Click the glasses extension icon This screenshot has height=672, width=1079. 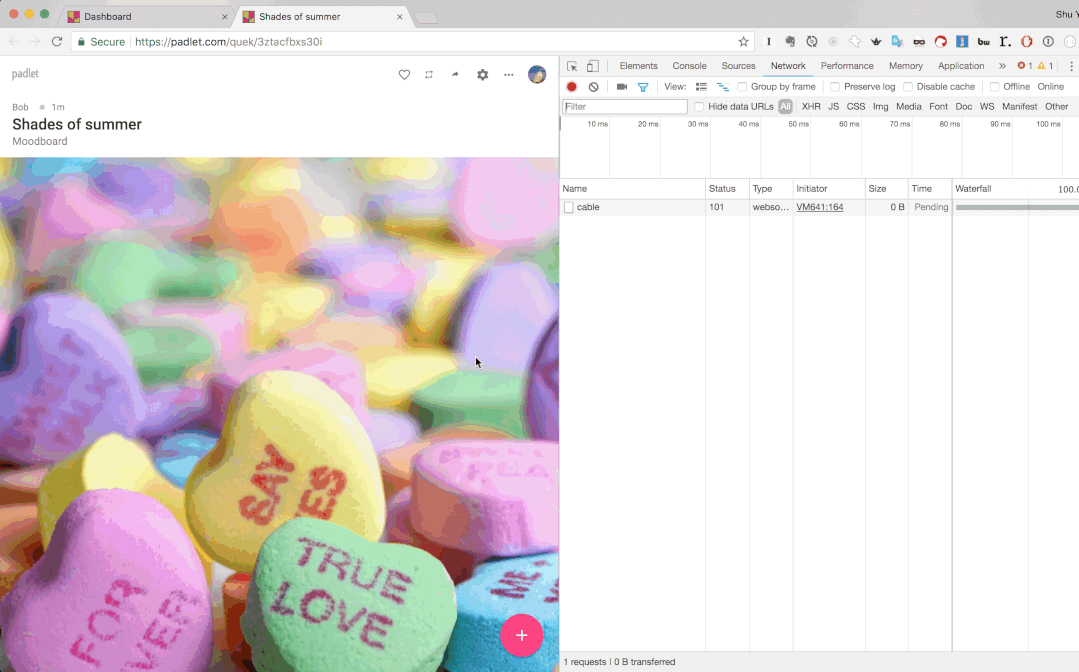tap(919, 42)
